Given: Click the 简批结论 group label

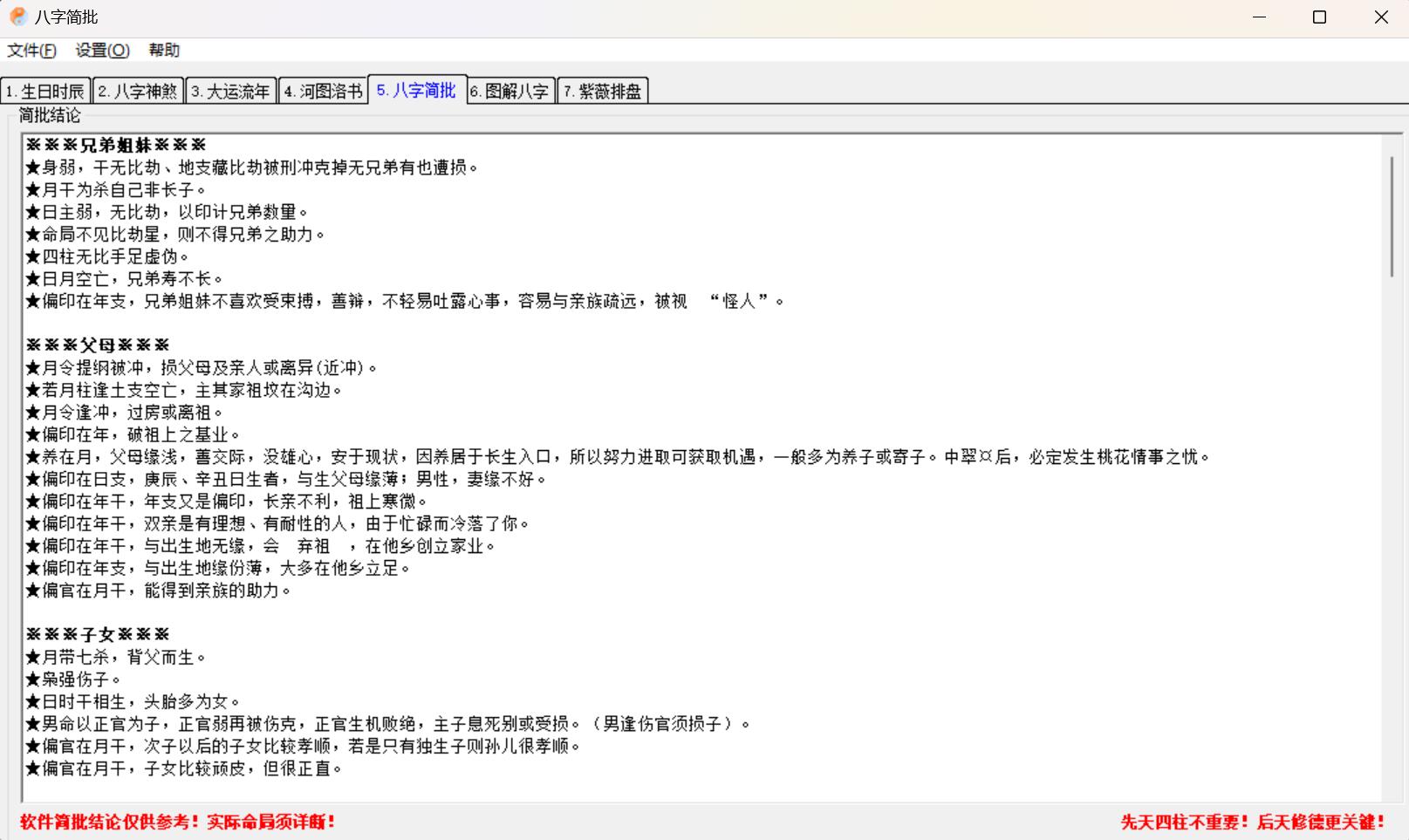Looking at the screenshot, I should pyautogui.click(x=50, y=115).
